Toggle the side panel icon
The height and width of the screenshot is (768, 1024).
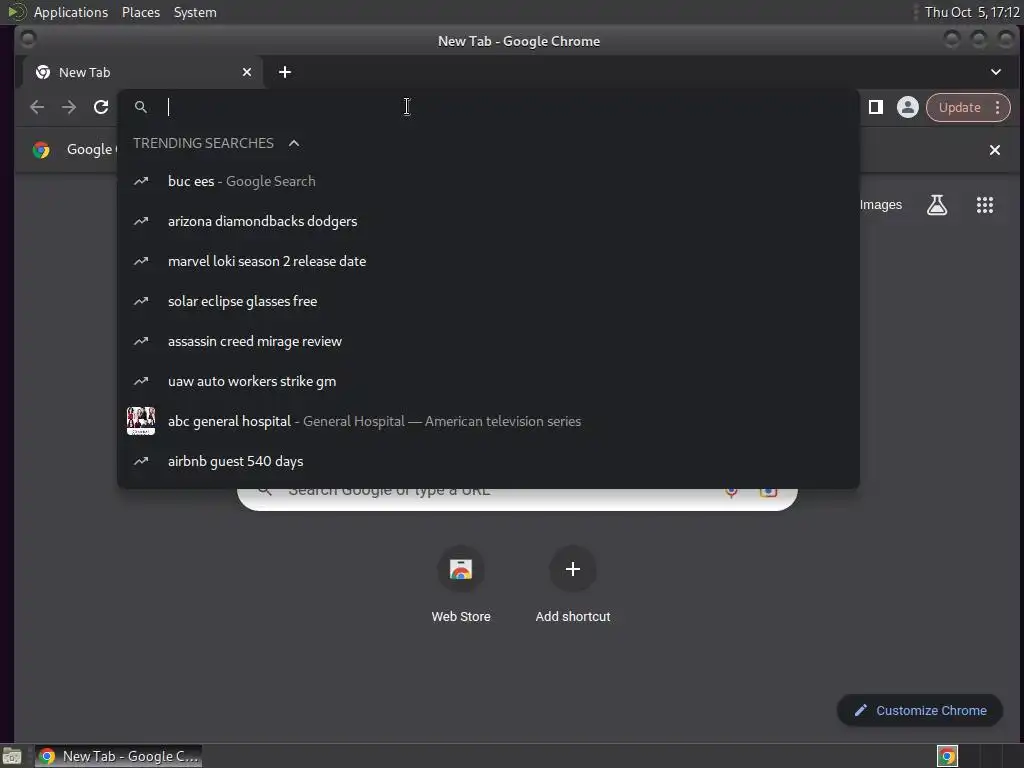point(876,107)
